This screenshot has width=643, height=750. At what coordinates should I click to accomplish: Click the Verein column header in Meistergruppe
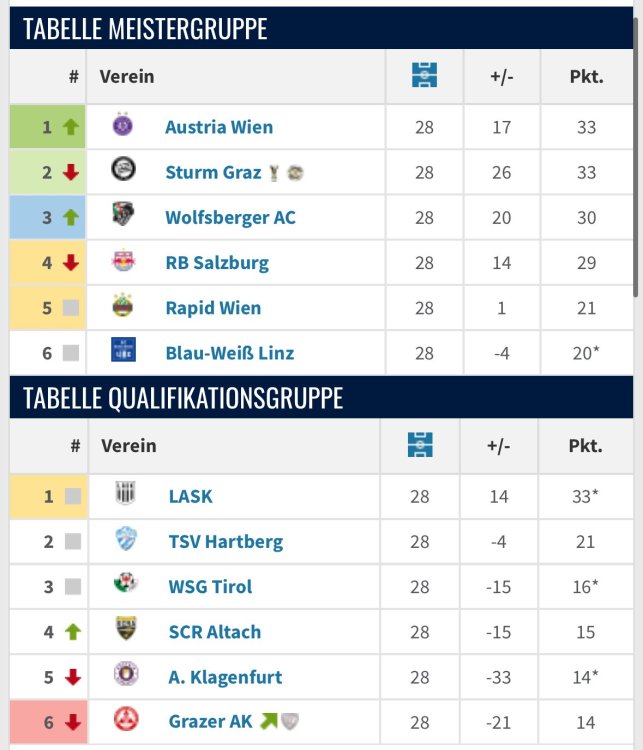(127, 76)
